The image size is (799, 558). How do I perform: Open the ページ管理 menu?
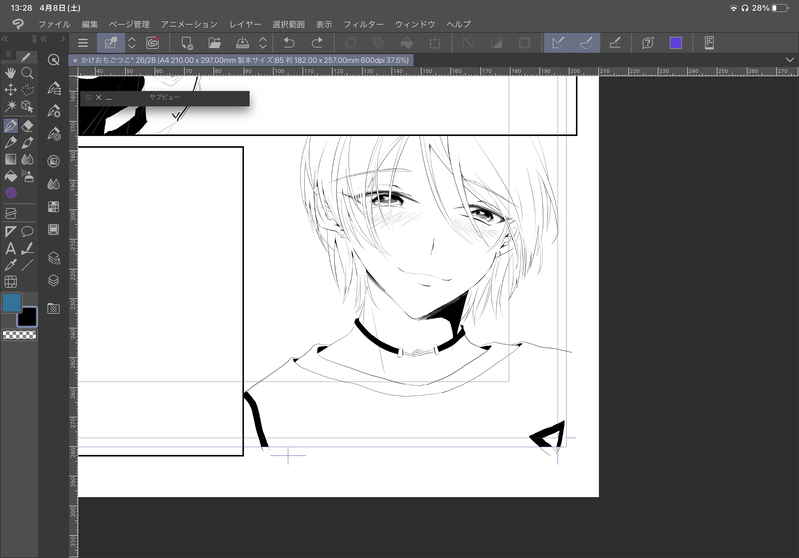click(x=129, y=24)
